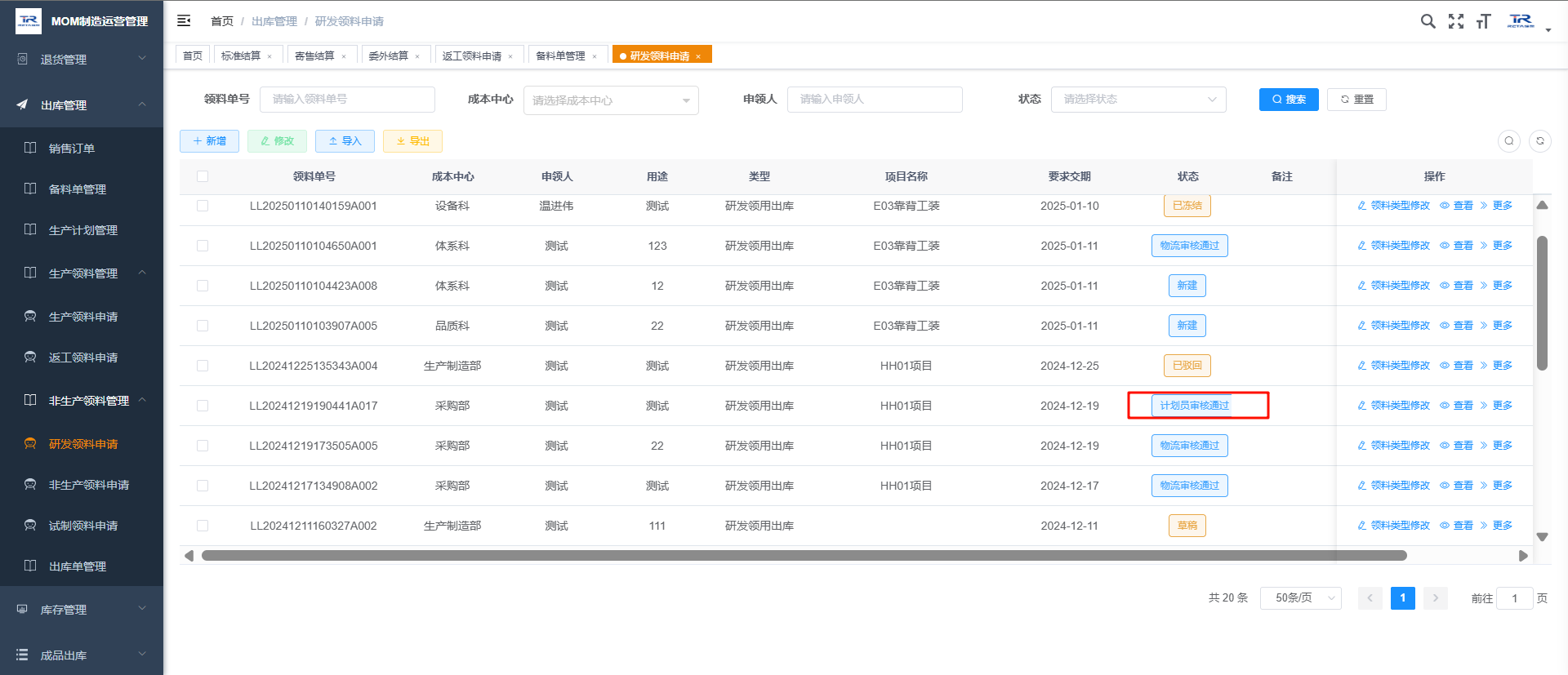This screenshot has width=1568, height=675.
Task: Select all rows with header checkbox
Action: (x=203, y=176)
